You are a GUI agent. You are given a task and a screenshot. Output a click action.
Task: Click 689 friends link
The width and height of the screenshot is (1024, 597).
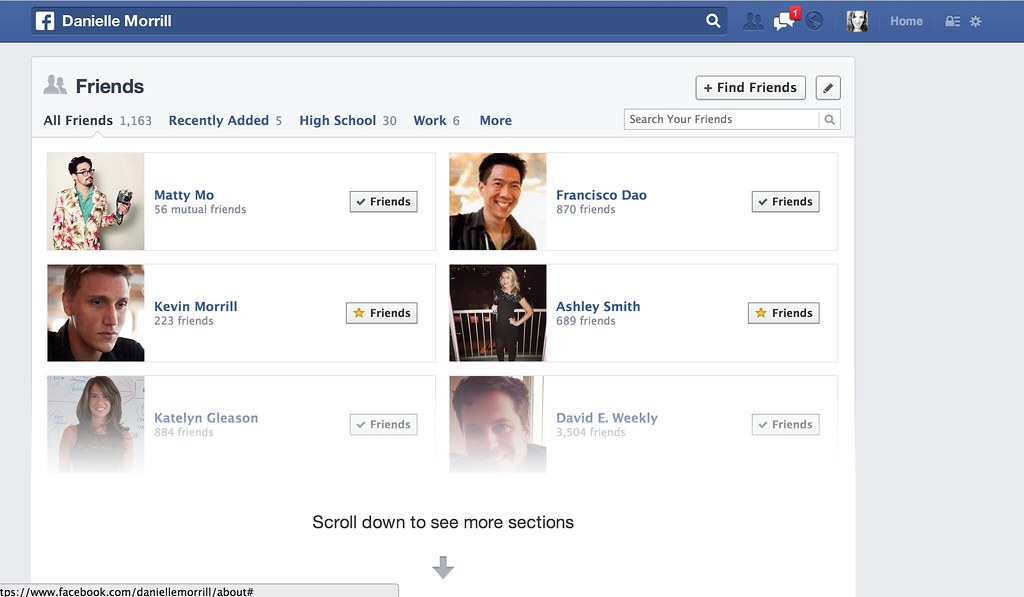point(586,321)
